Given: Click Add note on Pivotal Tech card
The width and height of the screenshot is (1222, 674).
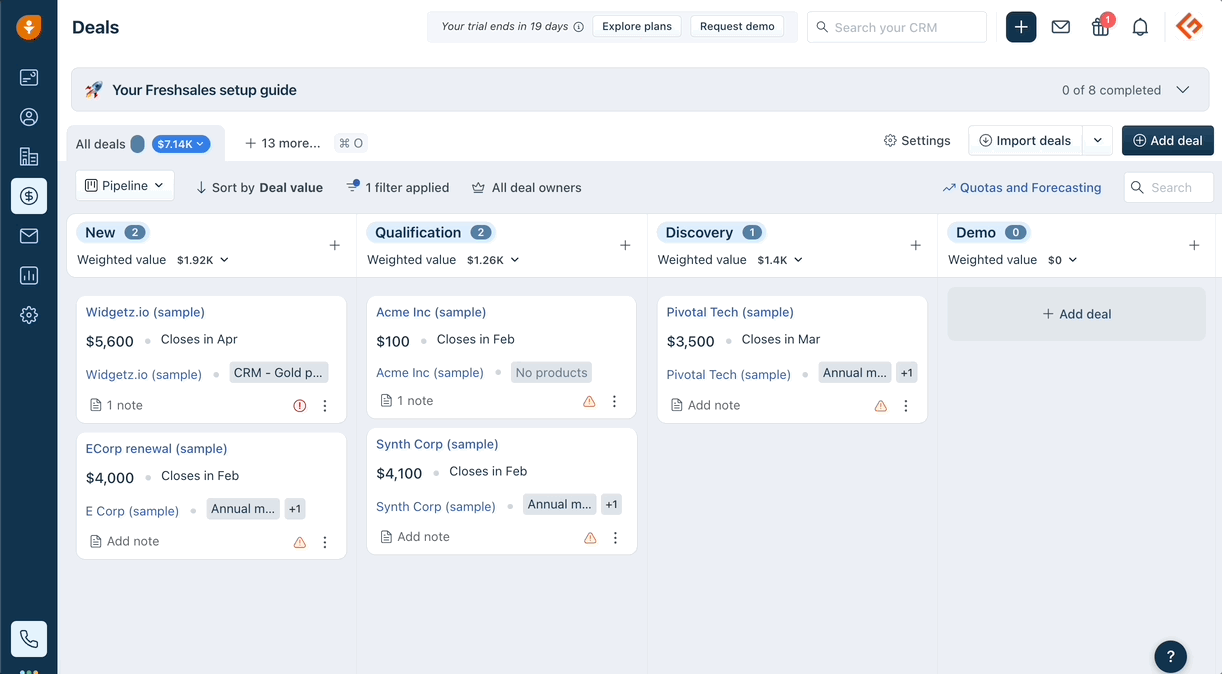Looking at the screenshot, I should (x=705, y=406).
